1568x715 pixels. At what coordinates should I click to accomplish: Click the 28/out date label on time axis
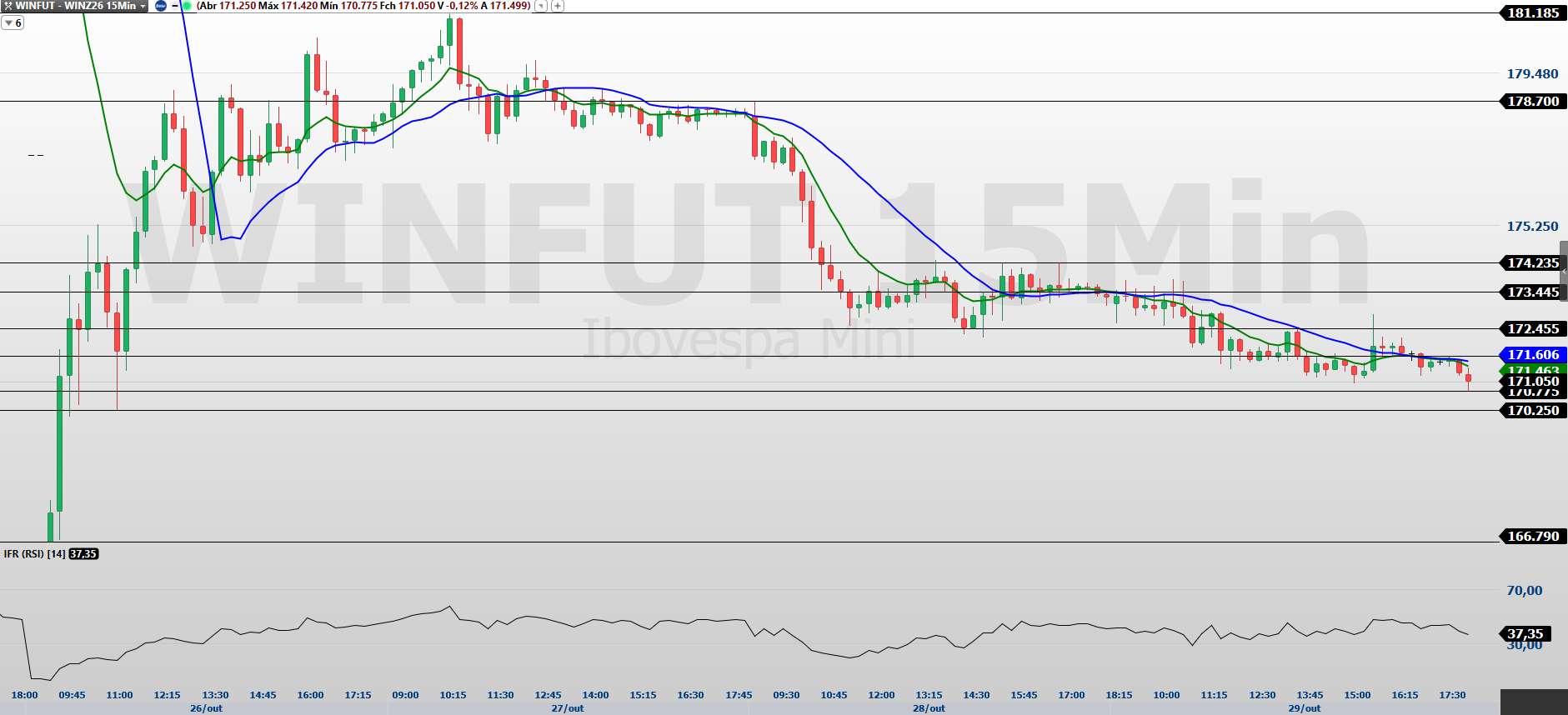point(929,708)
